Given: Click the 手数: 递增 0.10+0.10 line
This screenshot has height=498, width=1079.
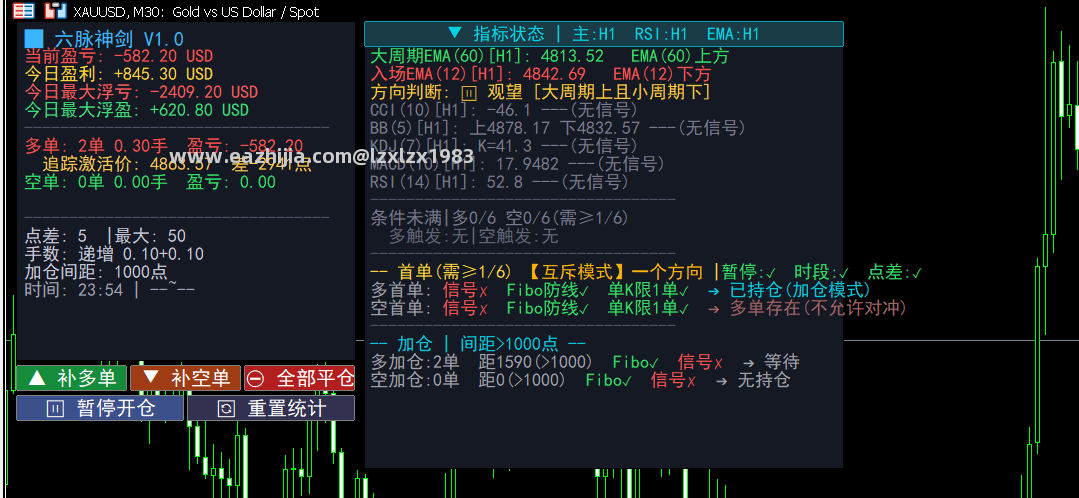Looking at the screenshot, I should [114, 255].
